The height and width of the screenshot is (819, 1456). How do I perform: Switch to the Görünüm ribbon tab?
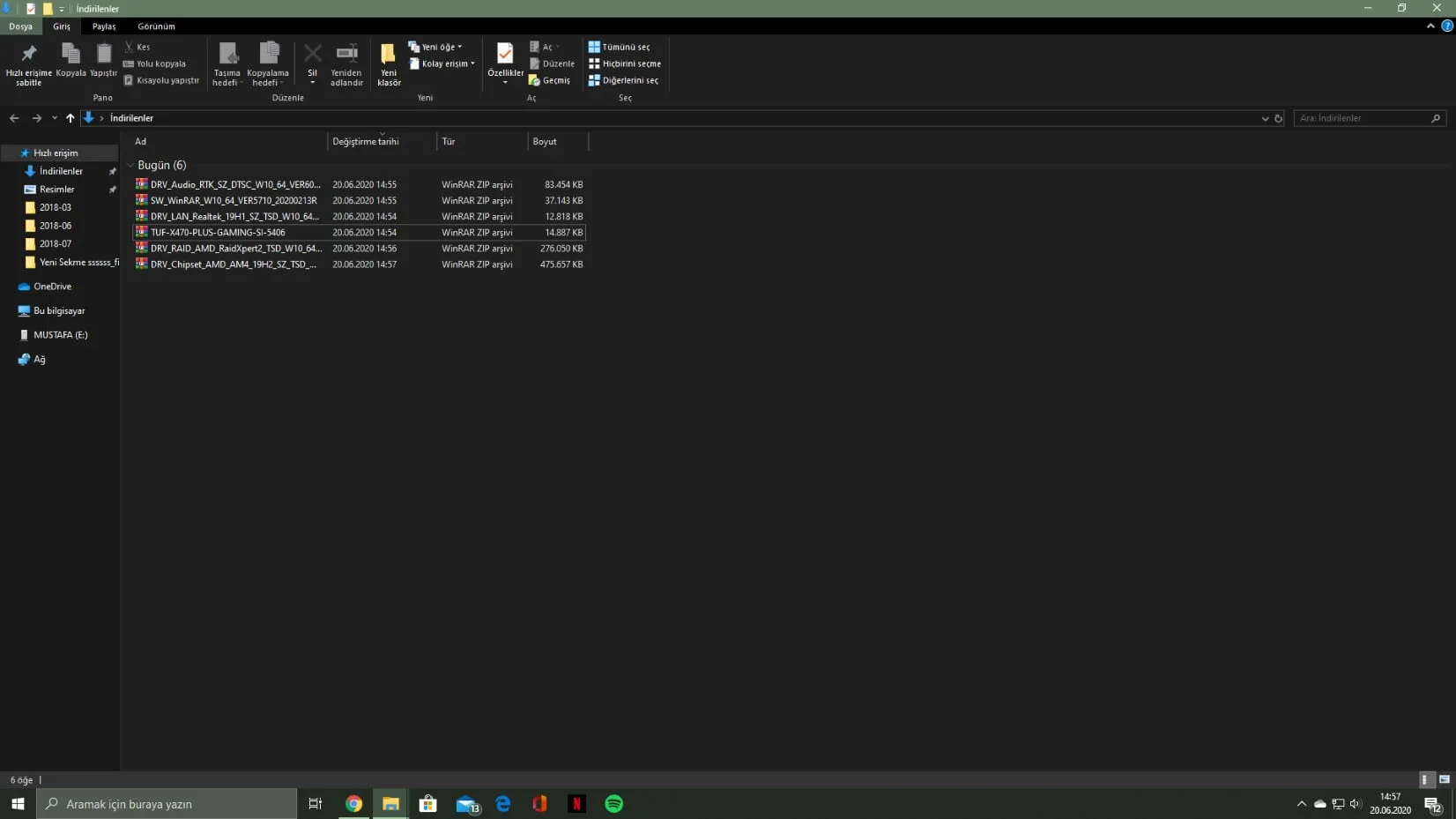coord(156,26)
